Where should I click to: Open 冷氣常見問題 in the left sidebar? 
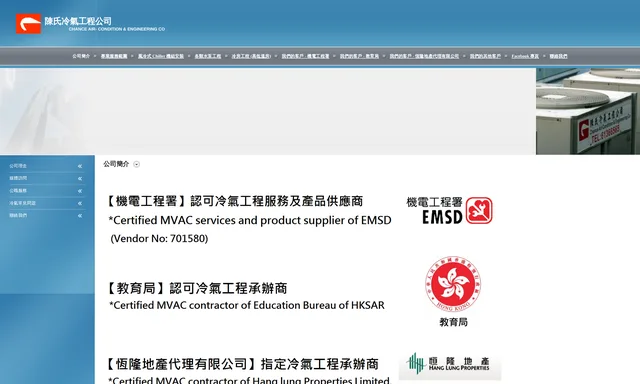click(x=22, y=203)
